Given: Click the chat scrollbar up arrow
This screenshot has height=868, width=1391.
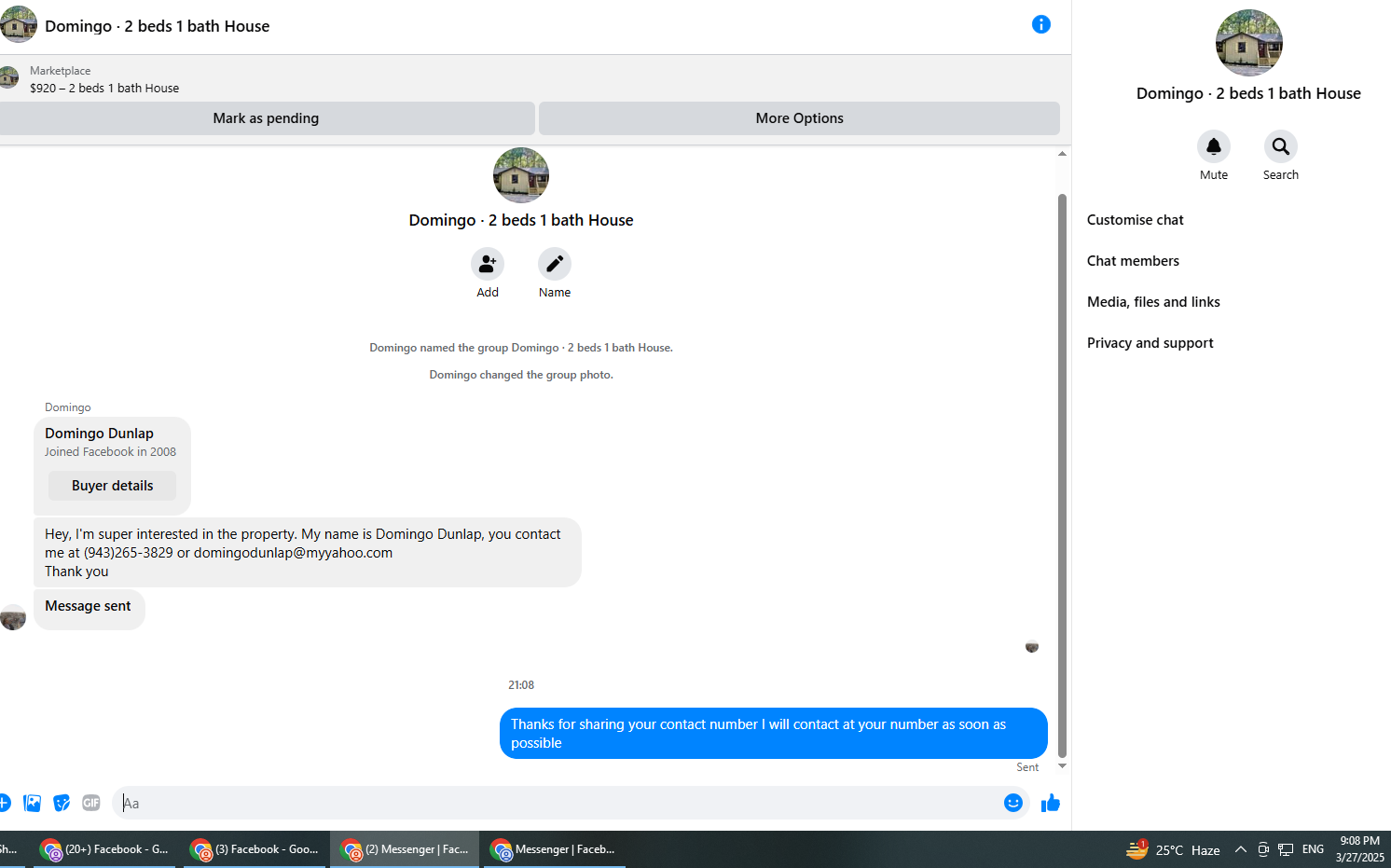Looking at the screenshot, I should pos(1062,154).
